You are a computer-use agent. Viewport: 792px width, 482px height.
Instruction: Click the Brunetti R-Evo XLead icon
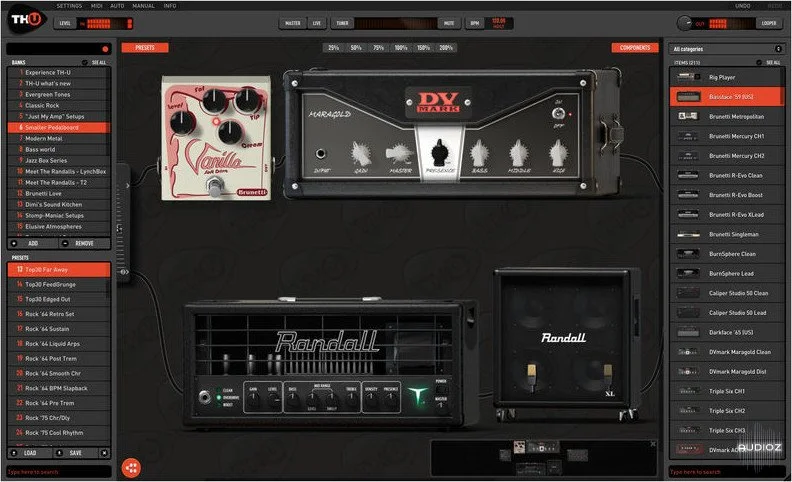688,214
